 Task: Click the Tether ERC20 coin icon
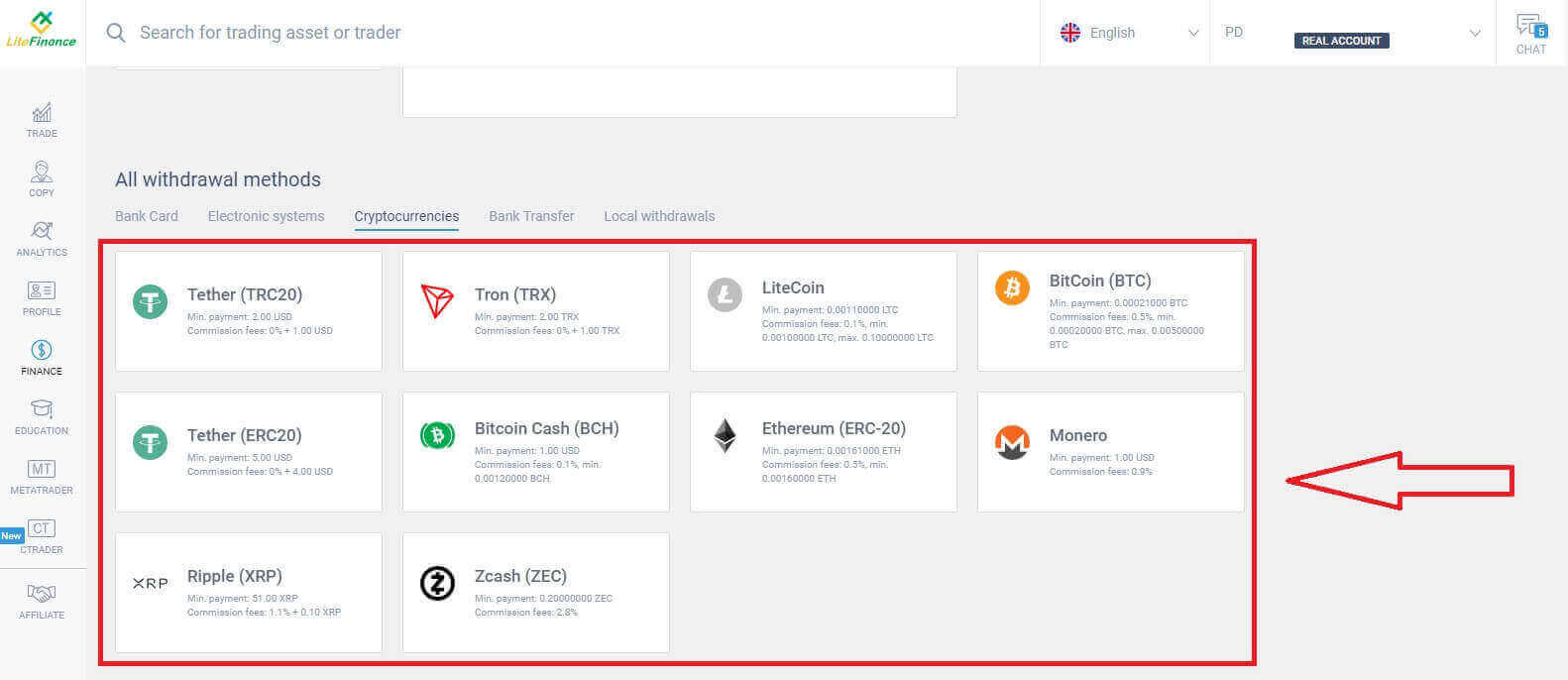[x=151, y=442]
